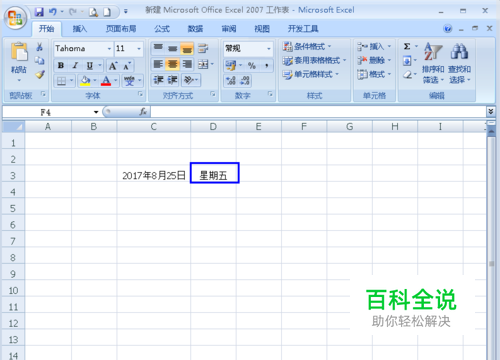
Task: Save the workbook from Quick Access
Action: click(x=39, y=12)
